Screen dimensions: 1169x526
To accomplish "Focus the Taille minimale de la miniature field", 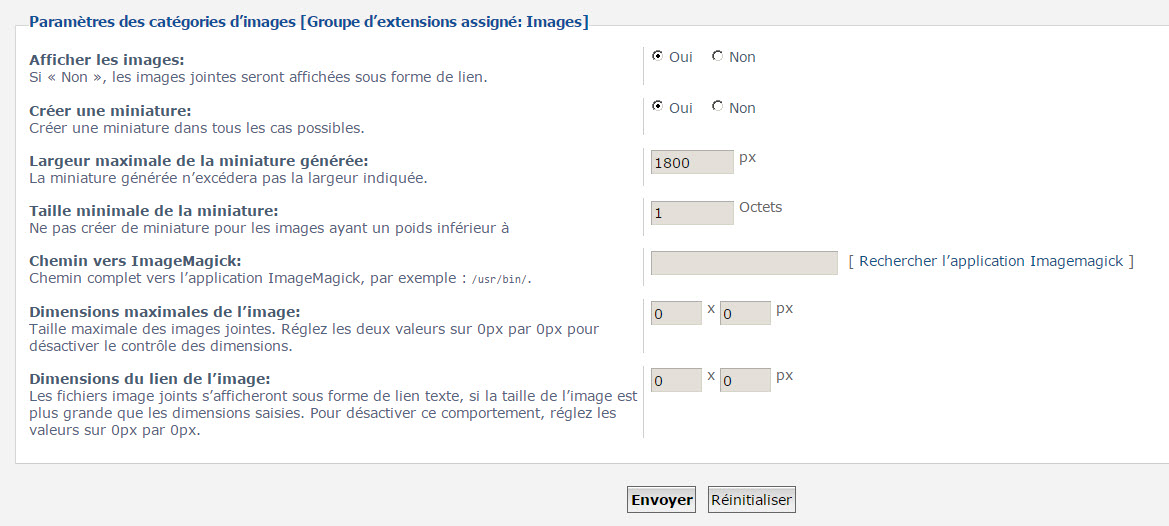I will point(692,213).
